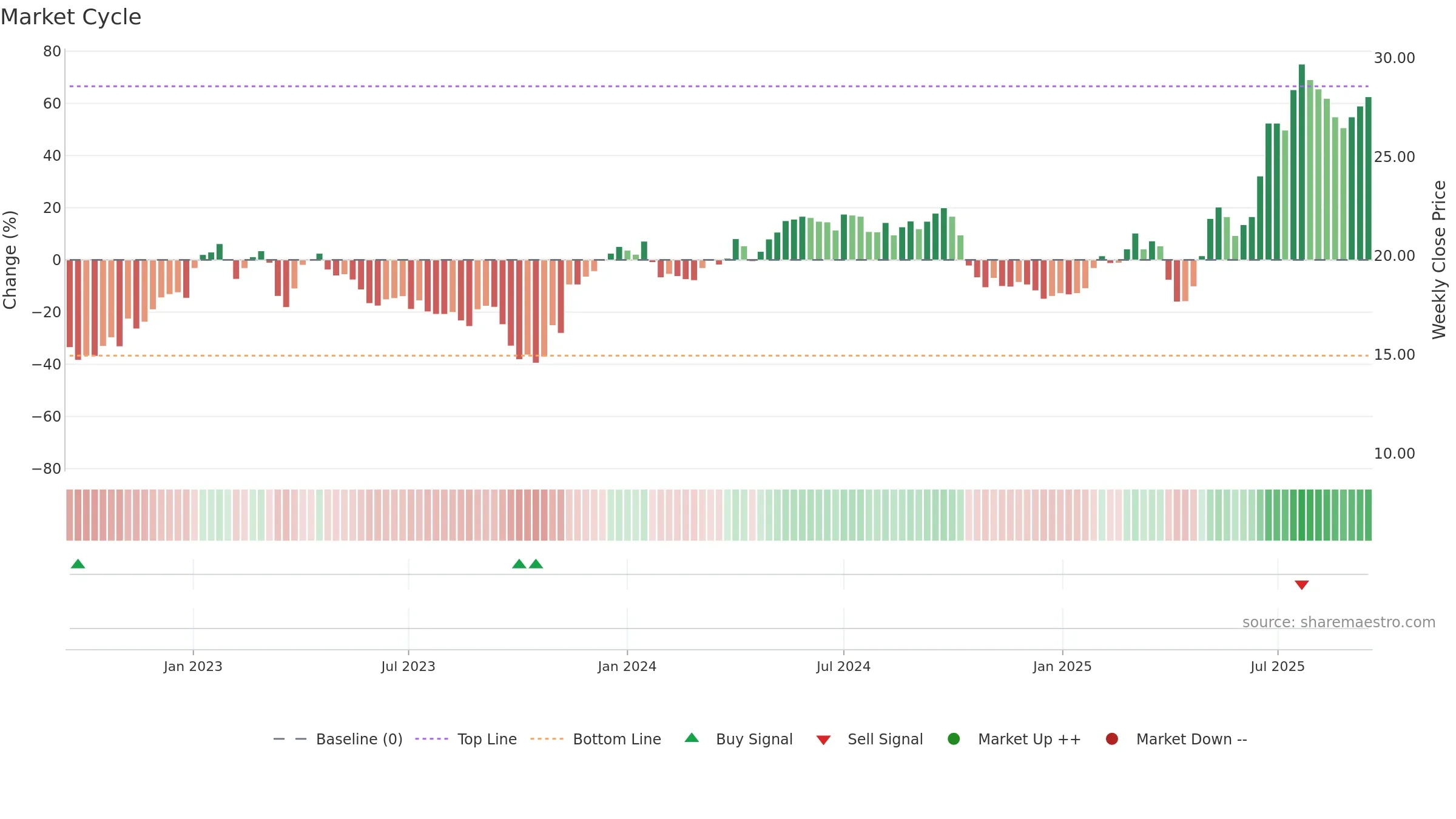The image size is (1456, 819).
Task: Click the Jan 2023 x-axis label
Action: tap(193, 667)
